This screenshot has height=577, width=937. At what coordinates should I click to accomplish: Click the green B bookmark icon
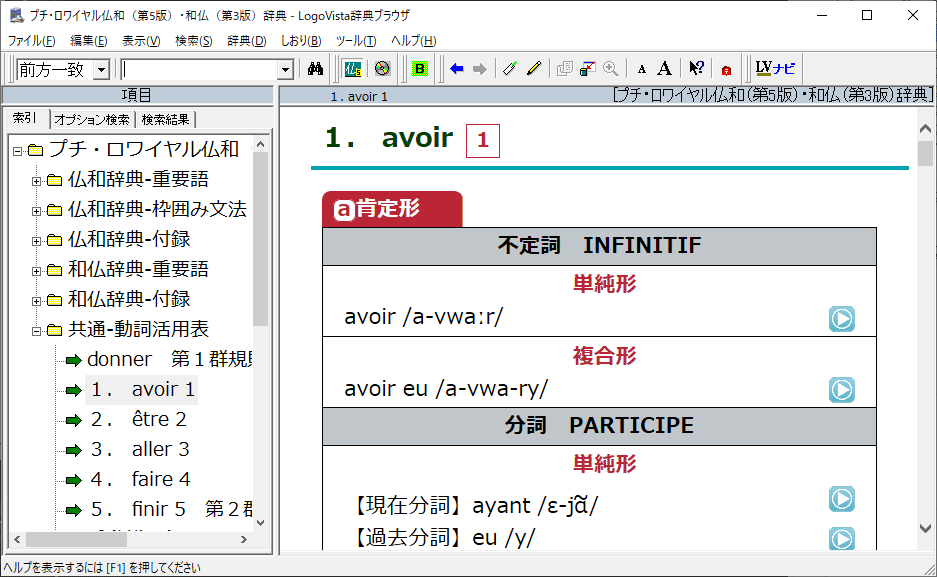tap(420, 69)
